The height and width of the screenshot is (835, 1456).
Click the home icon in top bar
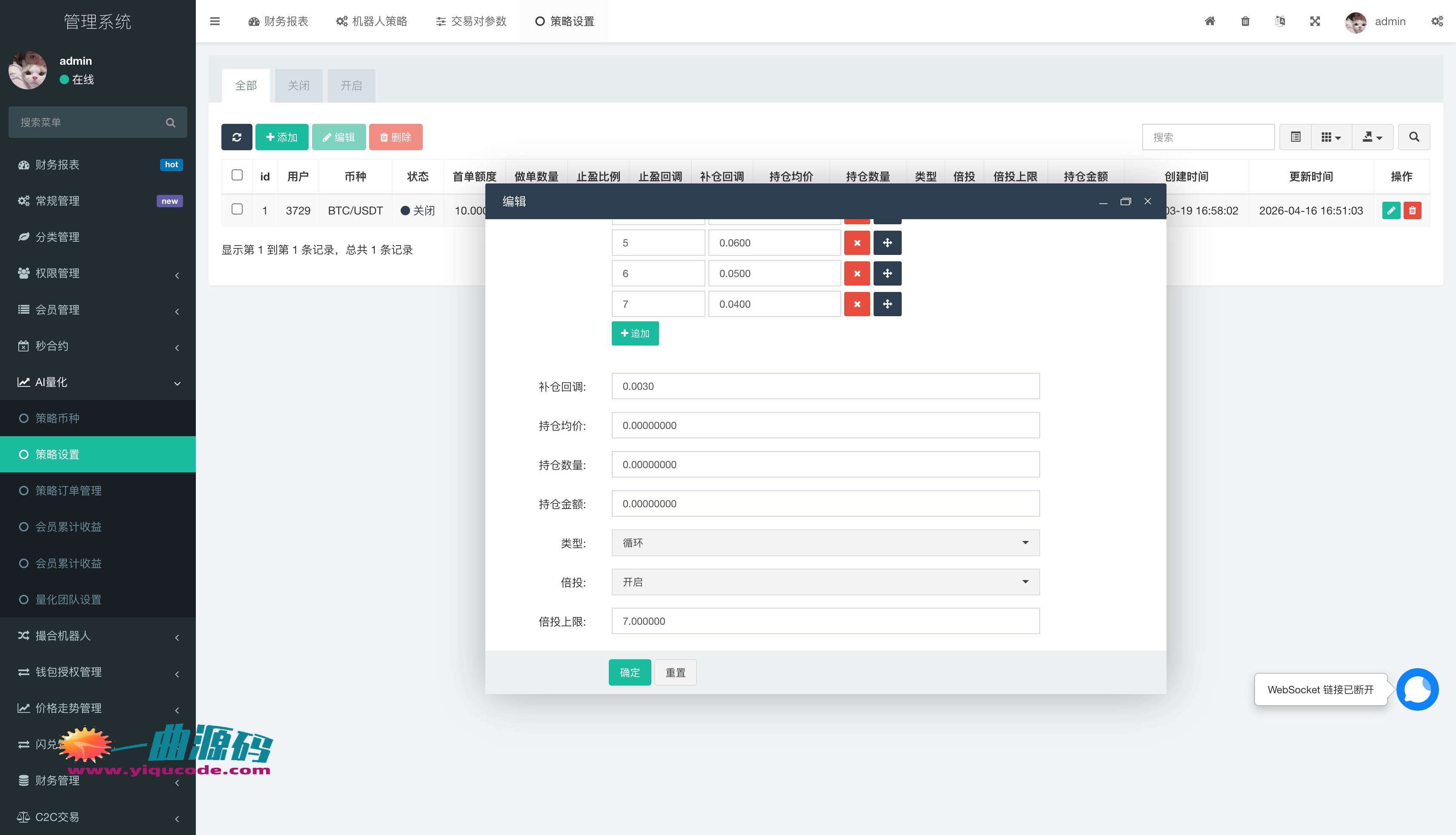click(x=1210, y=21)
